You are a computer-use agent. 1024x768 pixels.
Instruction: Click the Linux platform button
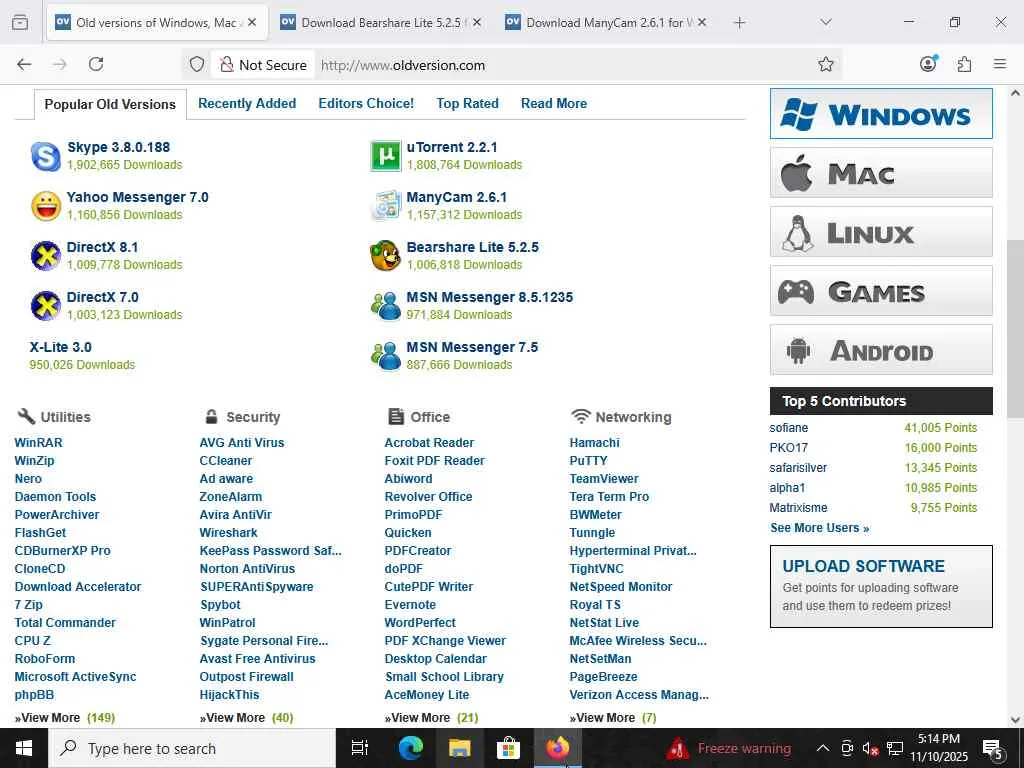pos(881,232)
